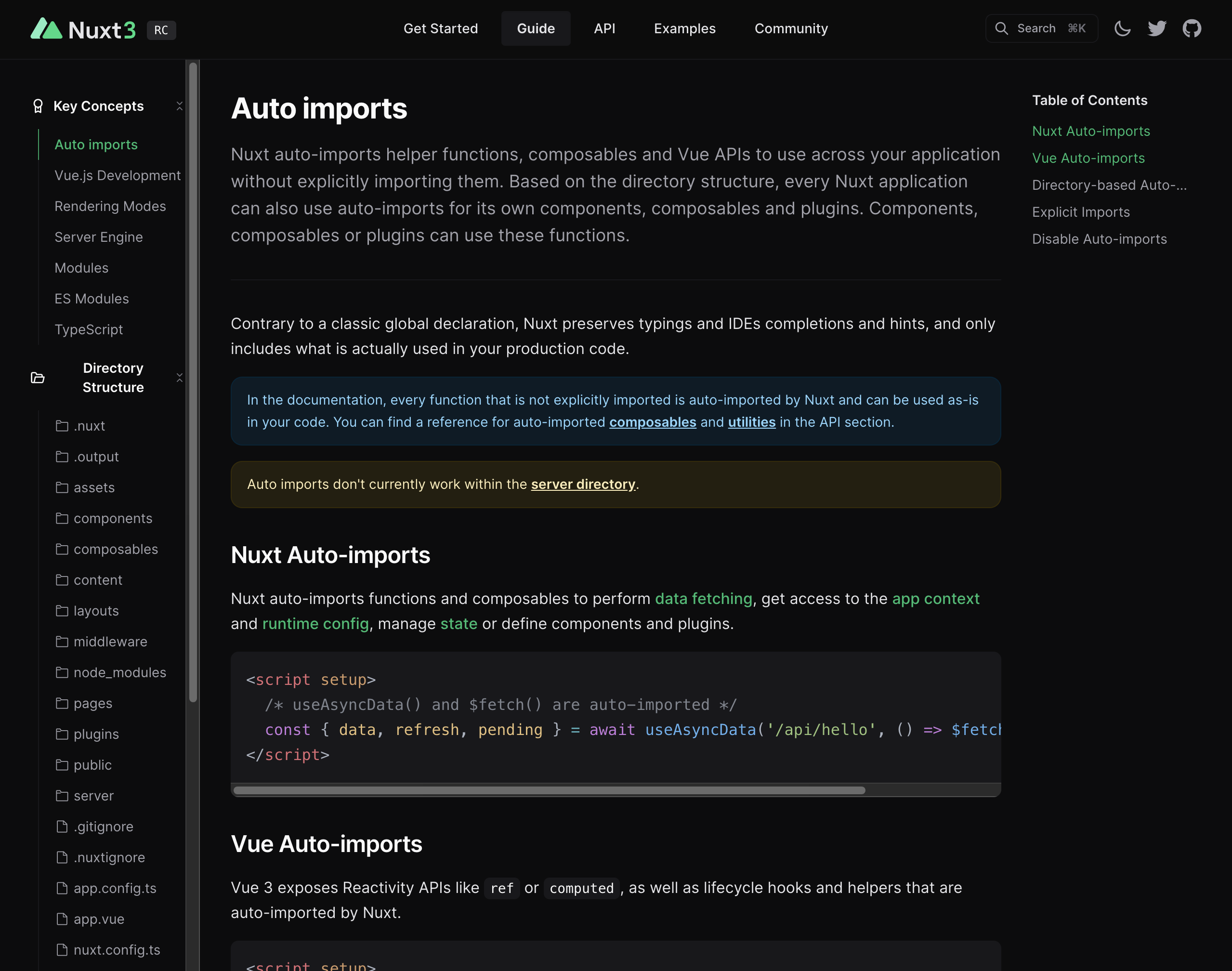Viewport: 1232px width, 971px height.
Task: Switch to the API section
Action: point(604,28)
